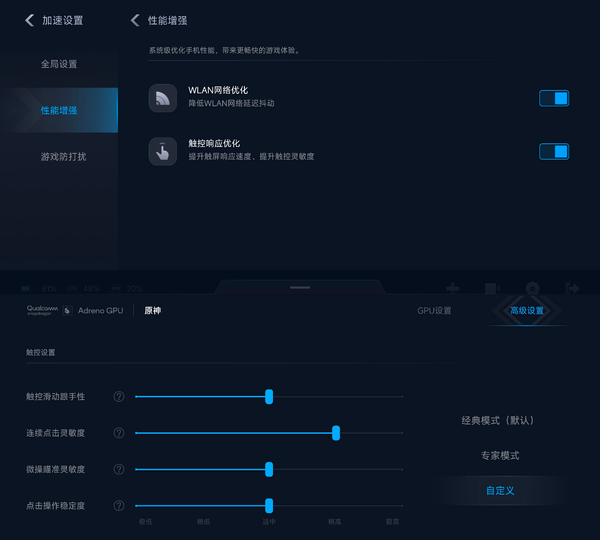This screenshot has width=600, height=540.
Task: Switch to the 高级设置 tab
Action: pyautogui.click(x=527, y=310)
